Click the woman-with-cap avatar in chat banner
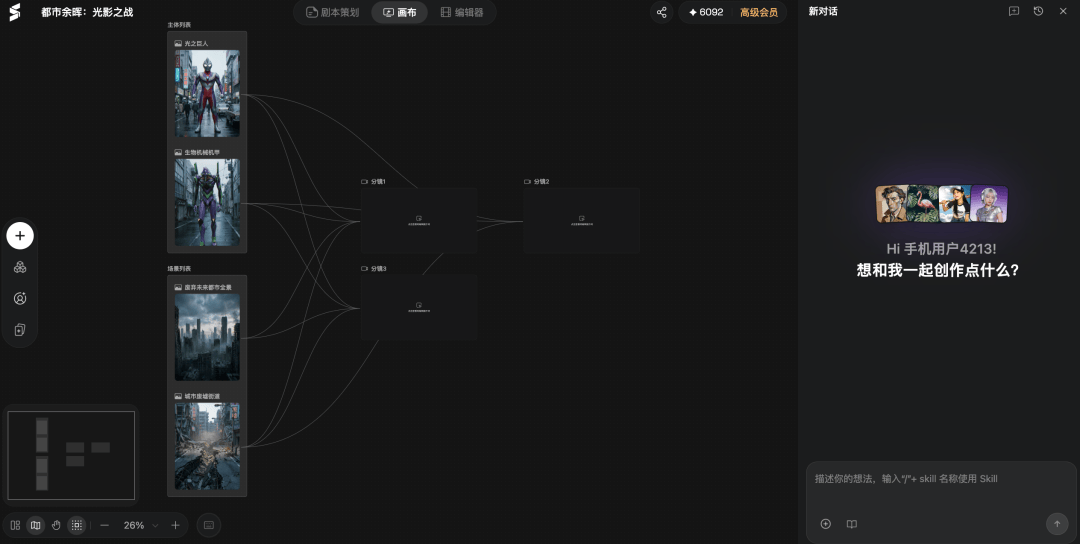The image size is (1080, 544). [955, 204]
